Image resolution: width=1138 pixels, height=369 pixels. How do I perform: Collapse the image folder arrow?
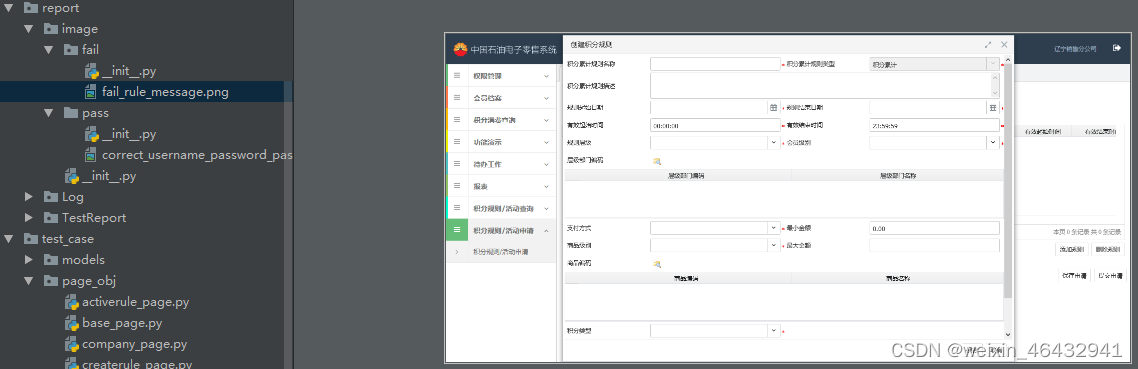click(29, 29)
